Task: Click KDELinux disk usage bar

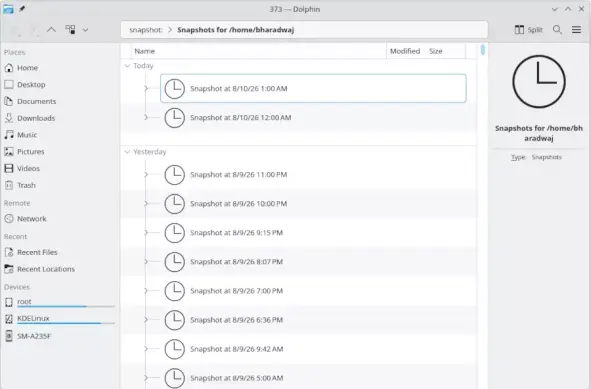Action: [66, 323]
